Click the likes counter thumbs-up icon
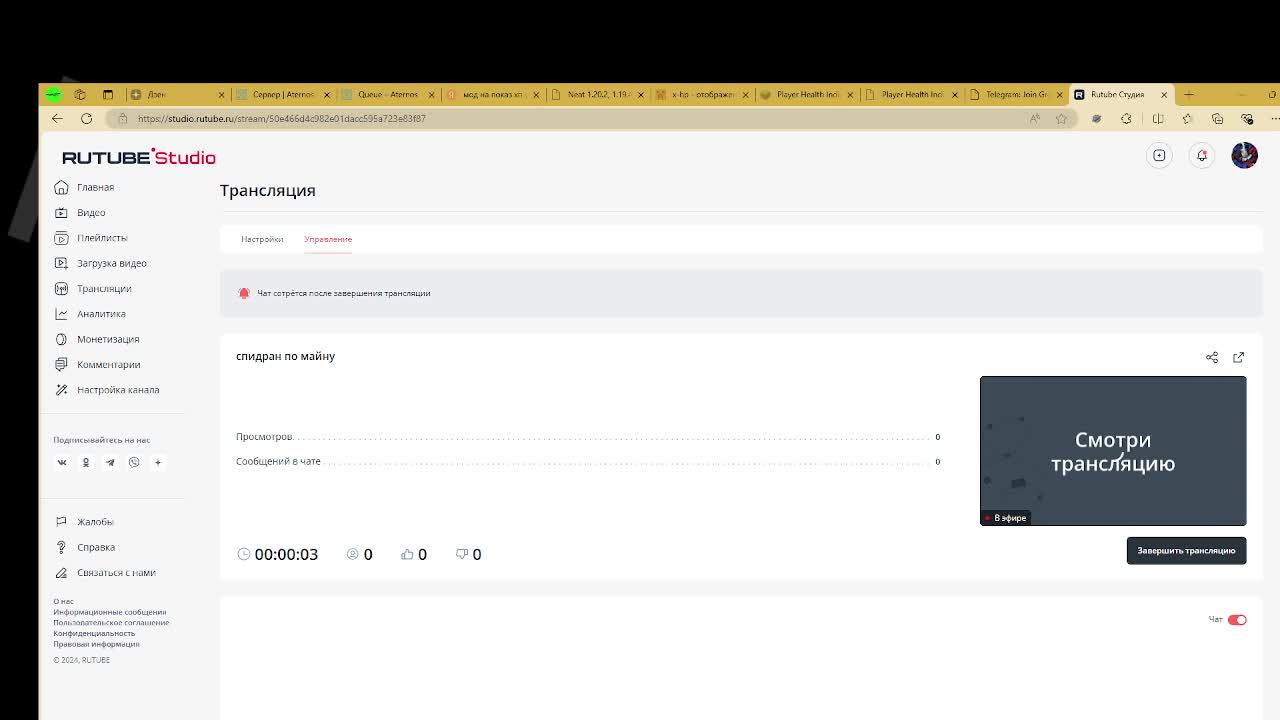Viewport: 1280px width, 720px height. tap(407, 554)
